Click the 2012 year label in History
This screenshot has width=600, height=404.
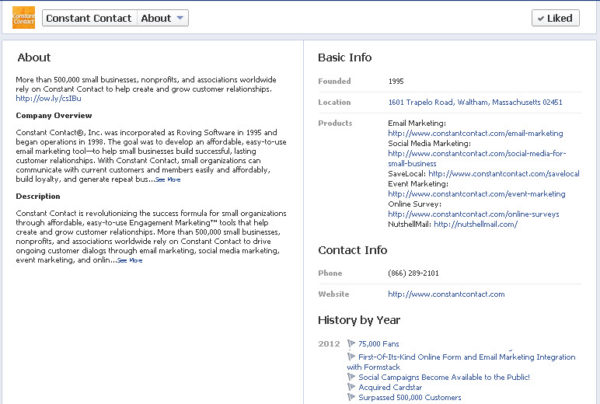click(x=329, y=344)
